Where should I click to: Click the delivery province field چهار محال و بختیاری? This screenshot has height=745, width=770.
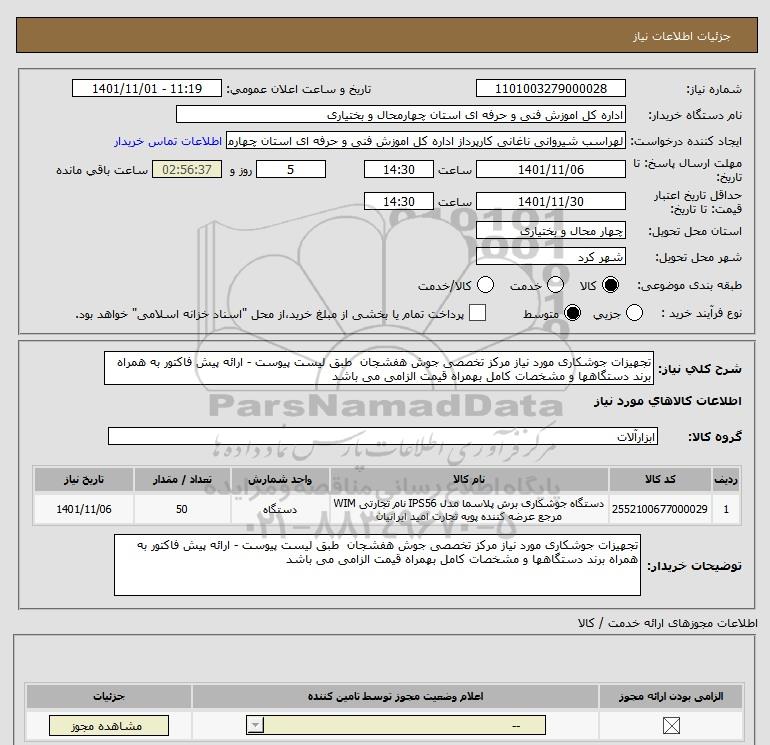coord(550,231)
